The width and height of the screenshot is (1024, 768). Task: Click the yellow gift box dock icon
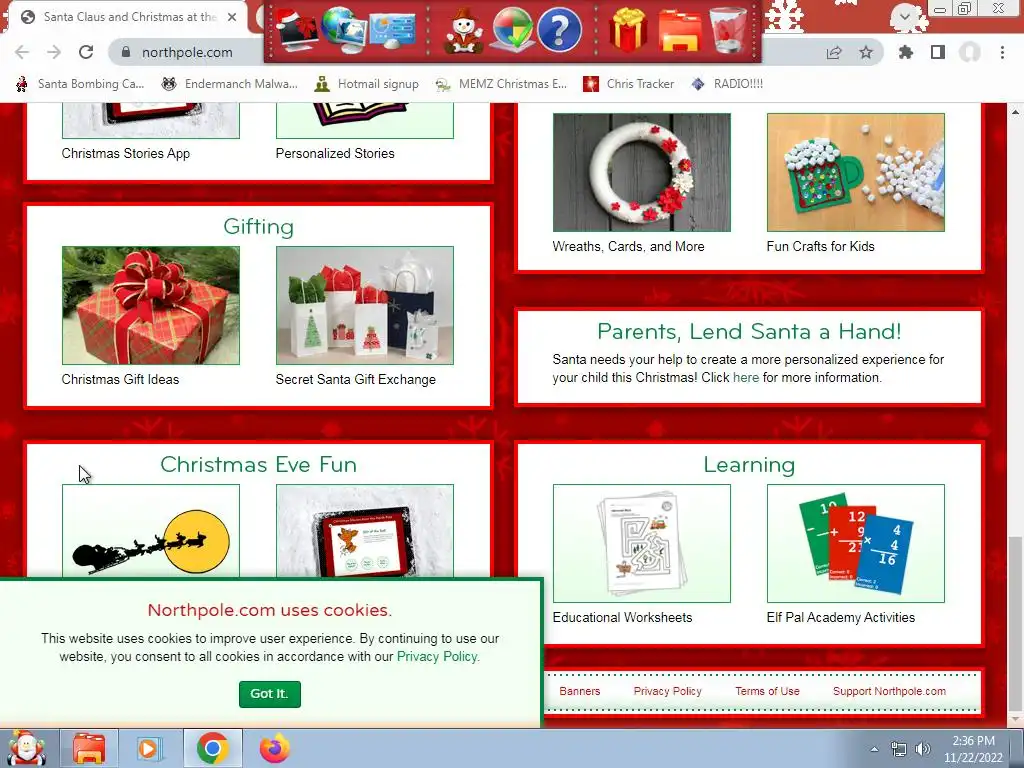pyautogui.click(x=628, y=30)
